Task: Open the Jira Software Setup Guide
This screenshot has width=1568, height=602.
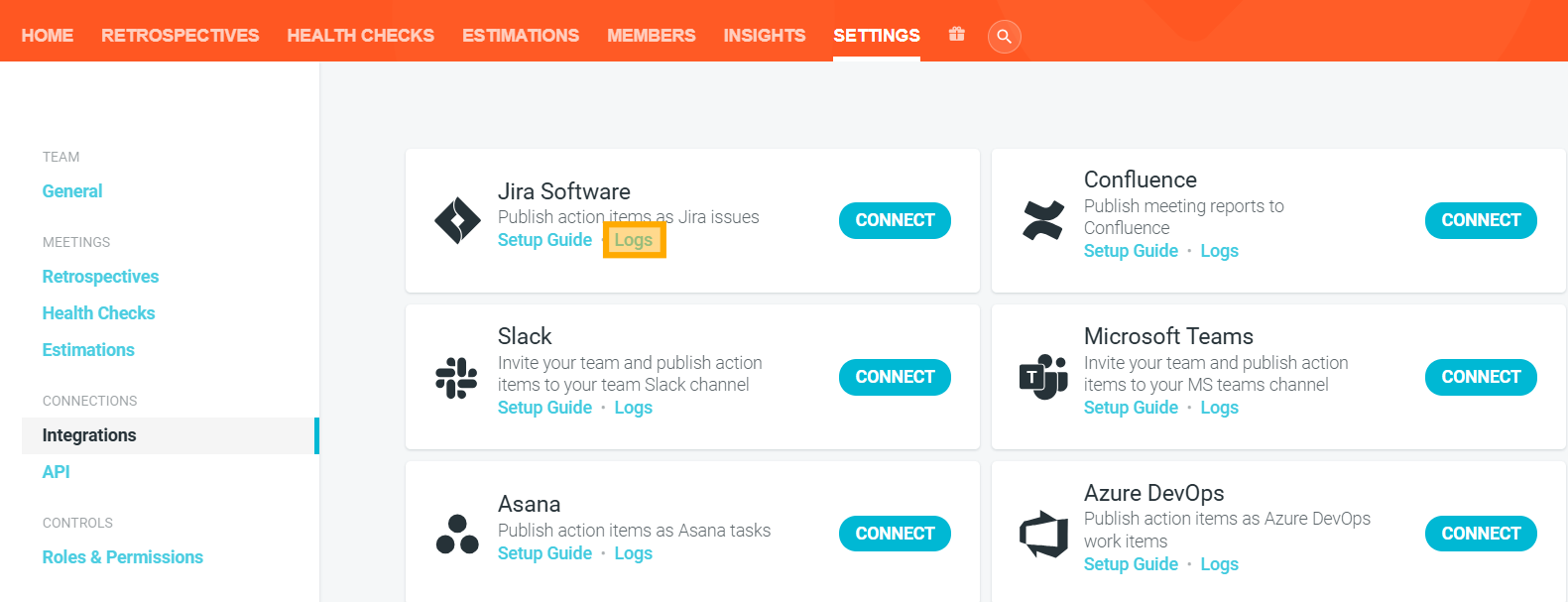Action: (544, 240)
